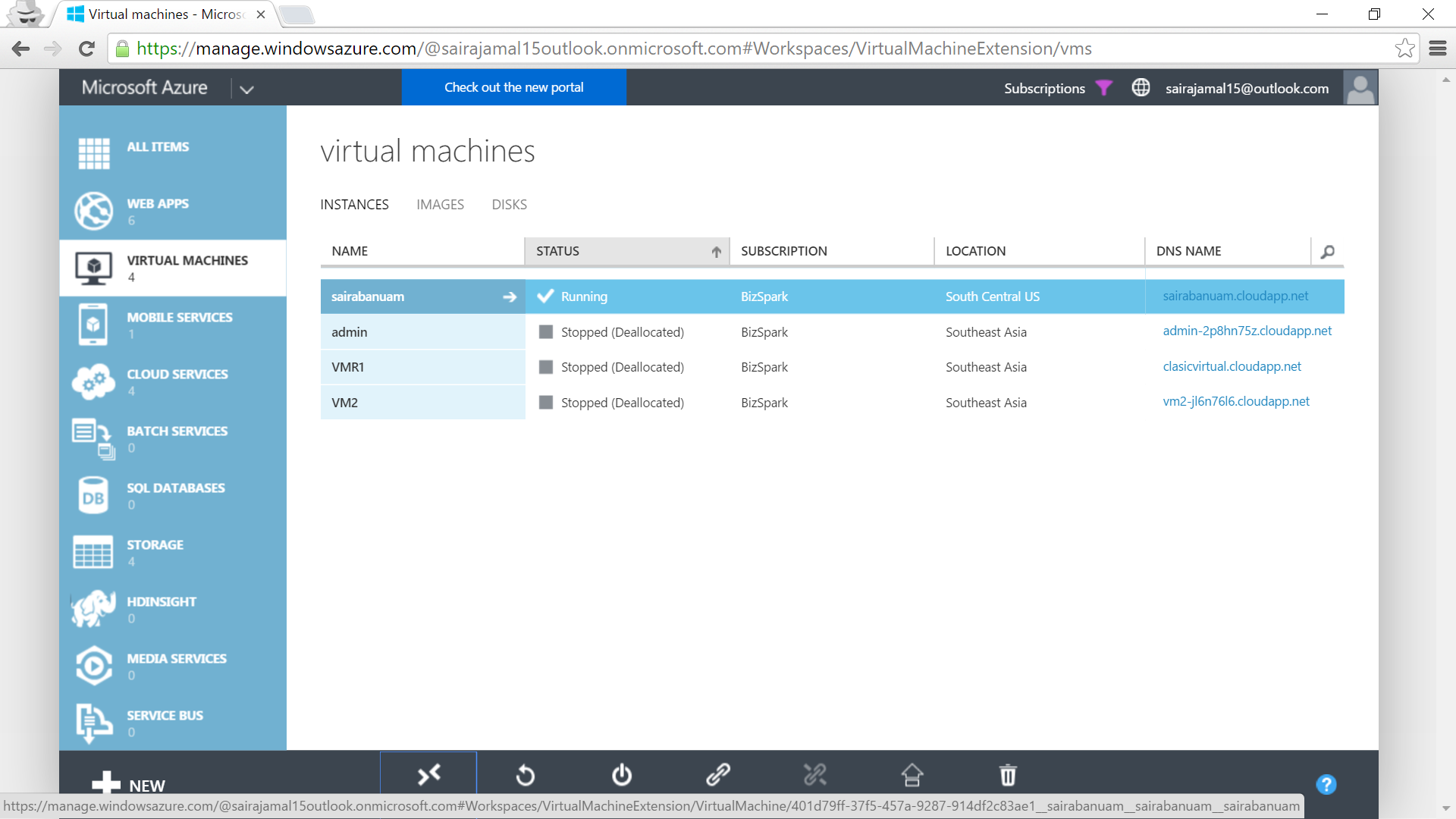This screenshot has width=1456, height=819.
Task: Open Mobile Services section
Action: coord(173,325)
